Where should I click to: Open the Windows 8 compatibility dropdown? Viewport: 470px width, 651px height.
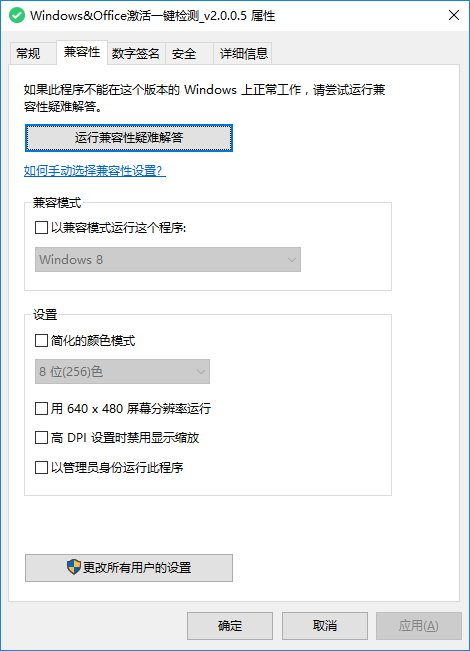tap(168, 259)
